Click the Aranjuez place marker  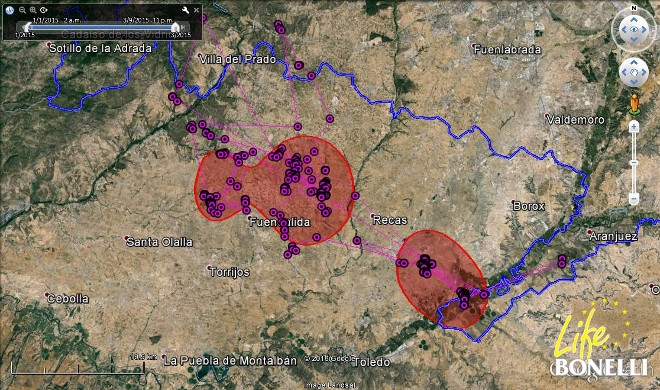(x=590, y=232)
